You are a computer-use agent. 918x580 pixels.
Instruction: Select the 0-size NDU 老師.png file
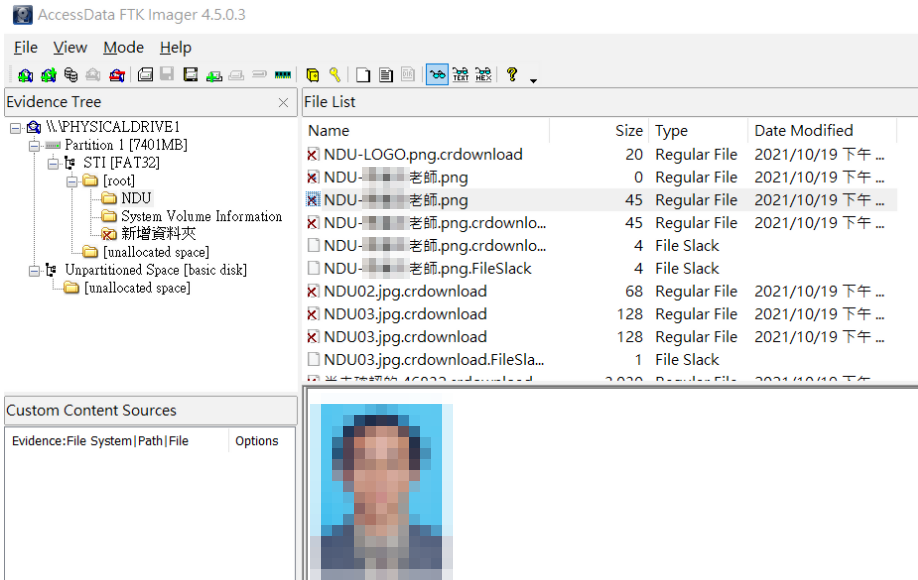(601, 177)
